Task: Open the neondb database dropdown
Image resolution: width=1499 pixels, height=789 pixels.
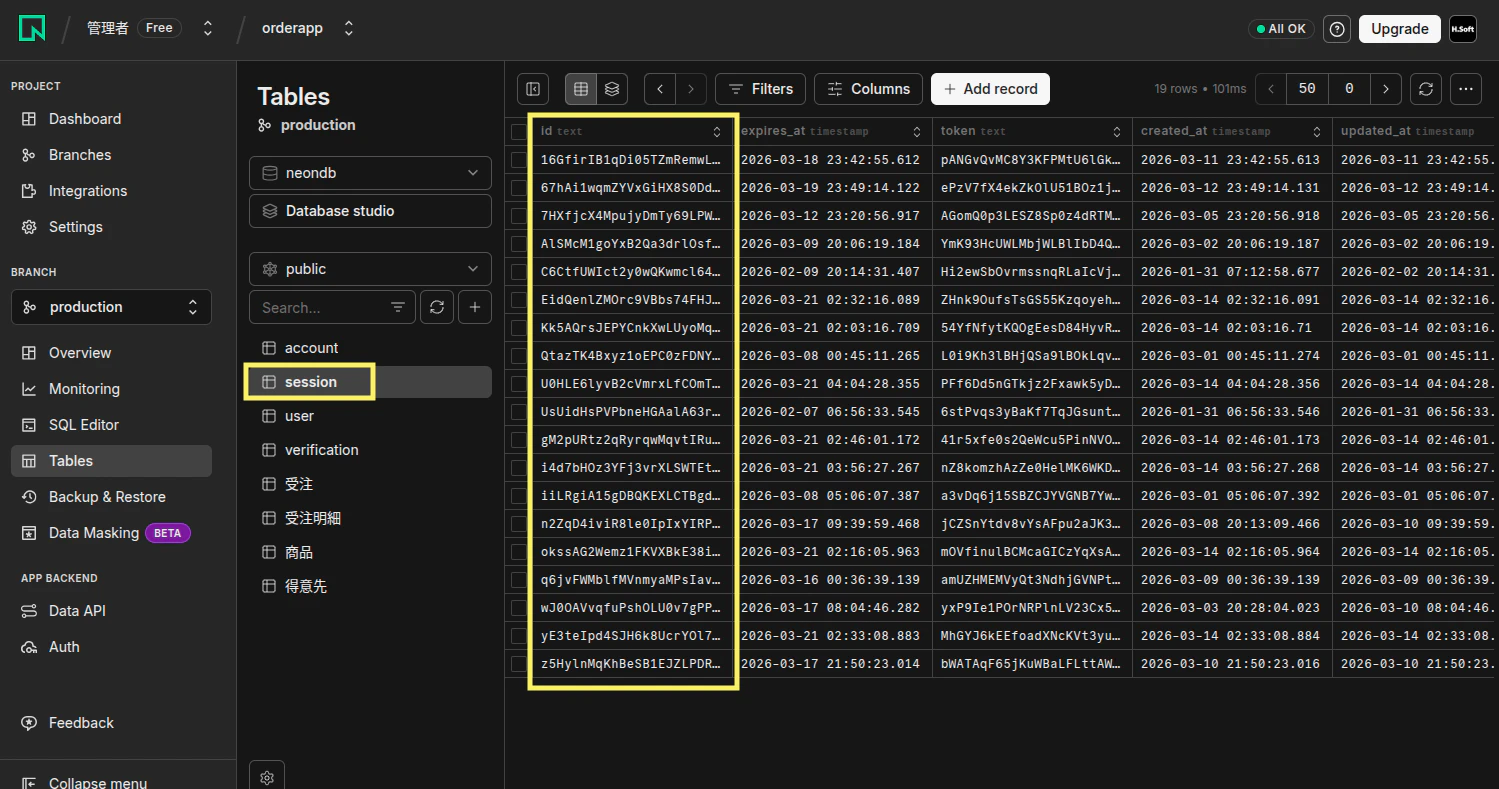Action: coord(370,173)
